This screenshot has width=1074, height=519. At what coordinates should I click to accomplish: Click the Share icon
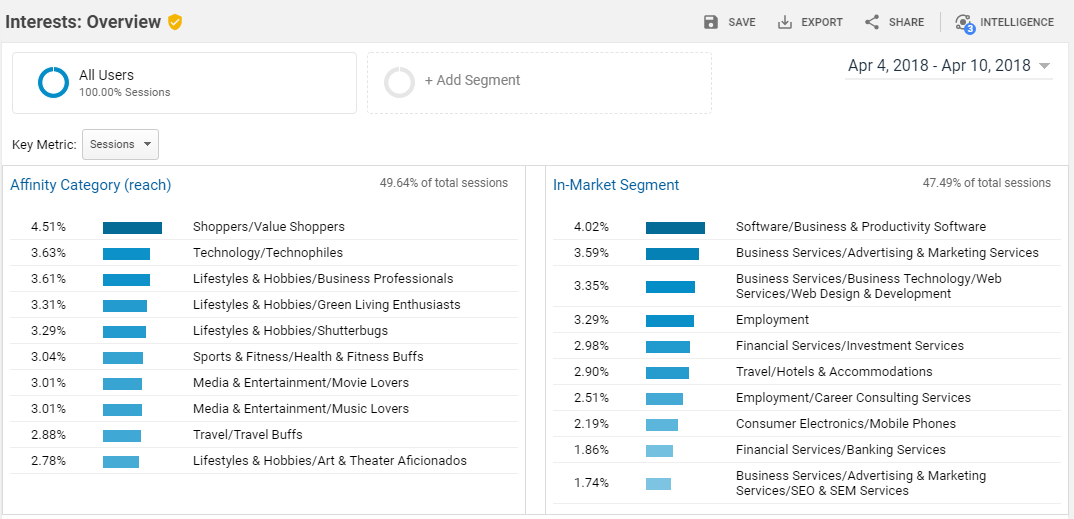(x=872, y=22)
